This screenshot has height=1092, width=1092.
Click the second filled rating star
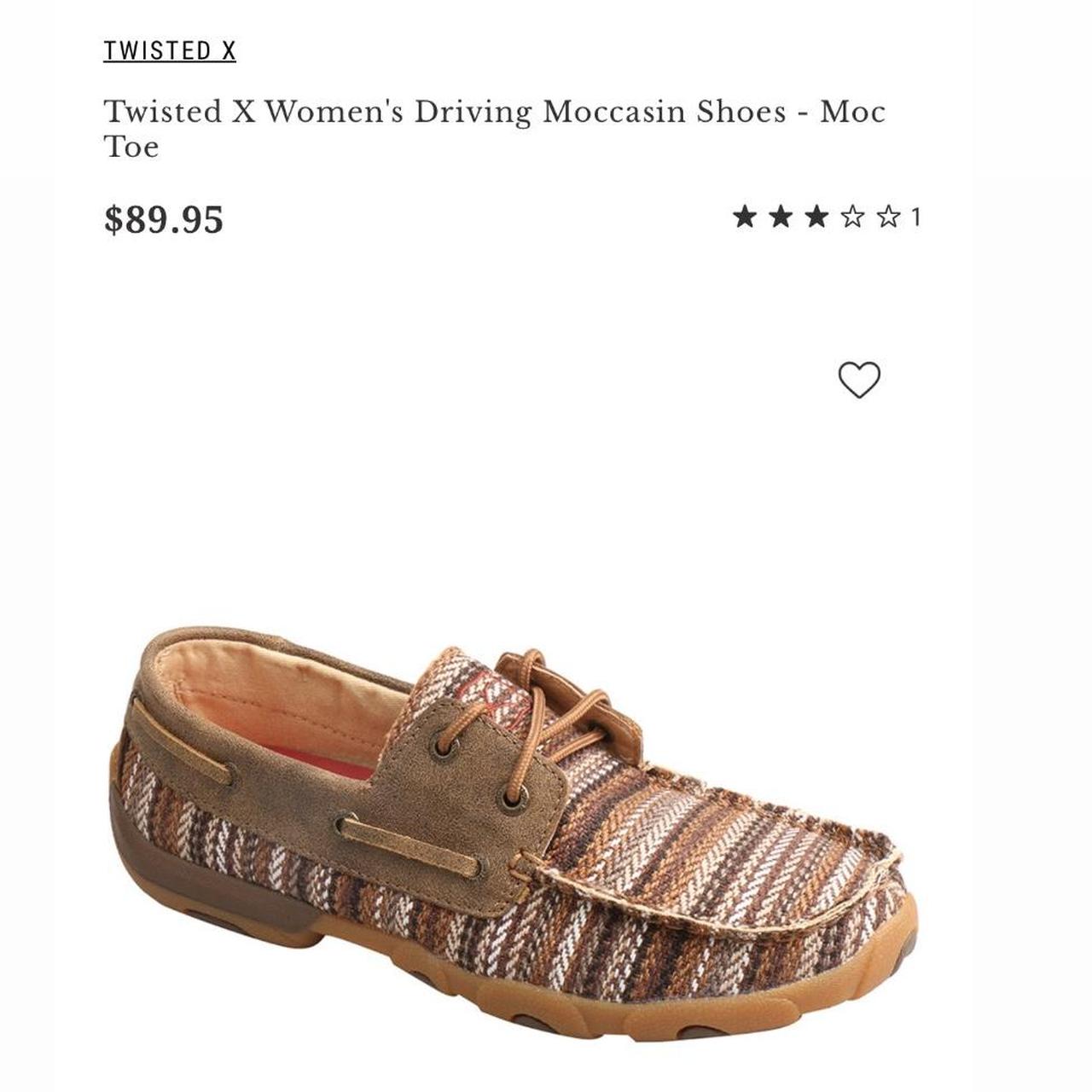[x=781, y=217]
